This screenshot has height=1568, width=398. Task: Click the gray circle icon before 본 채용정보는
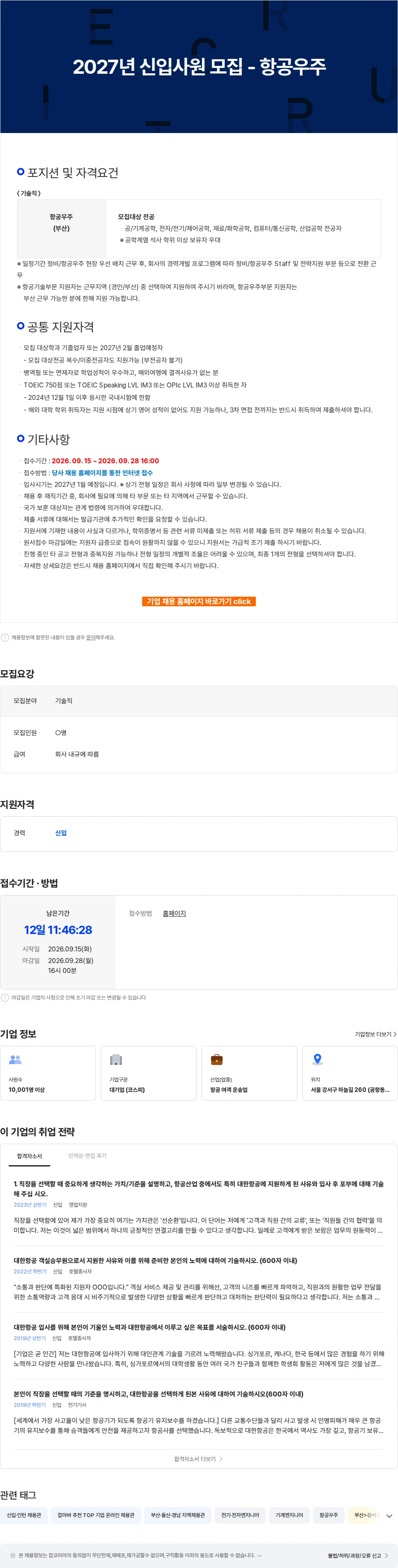tap(13, 1556)
